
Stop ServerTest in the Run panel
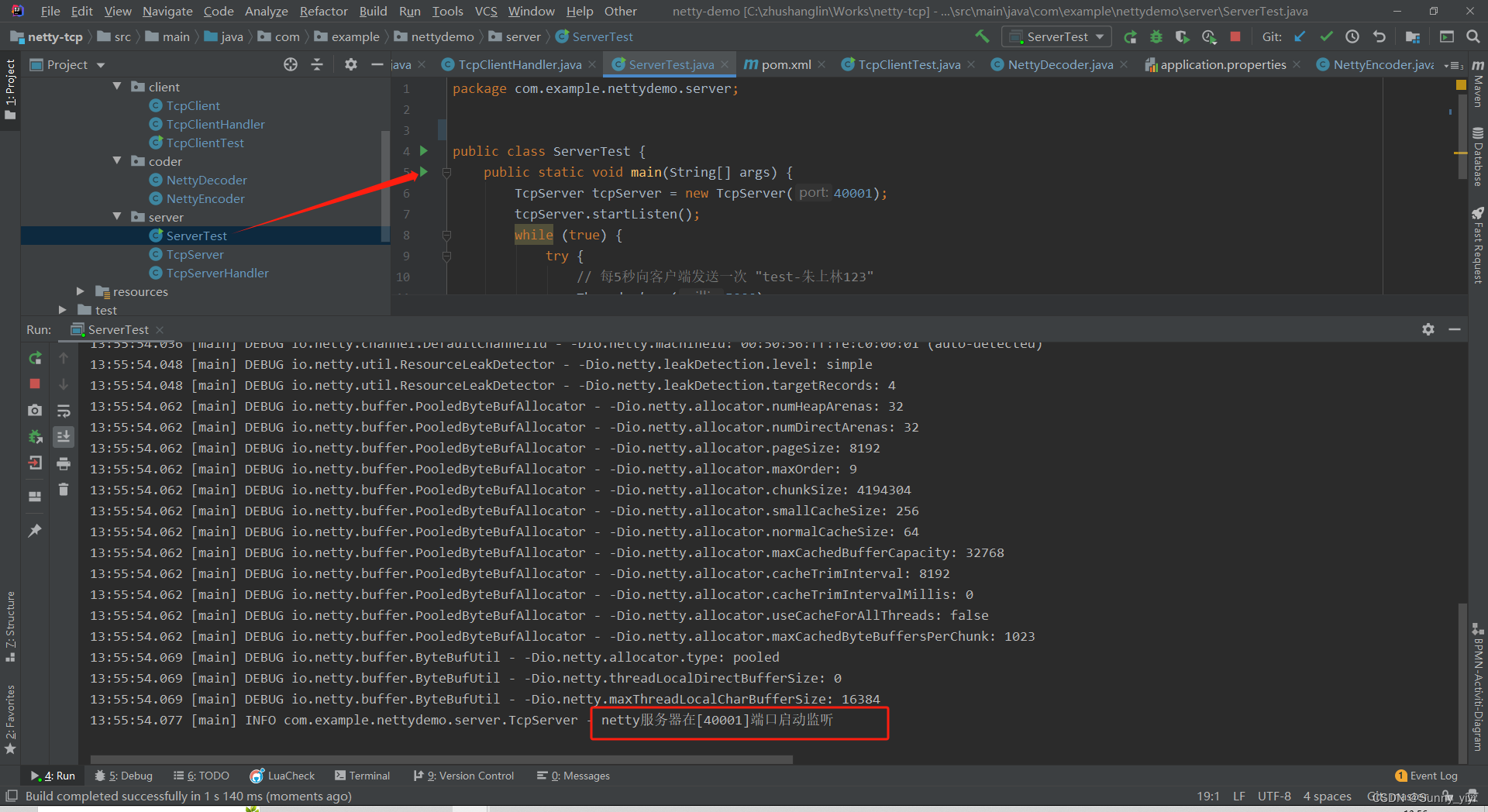pyautogui.click(x=35, y=384)
